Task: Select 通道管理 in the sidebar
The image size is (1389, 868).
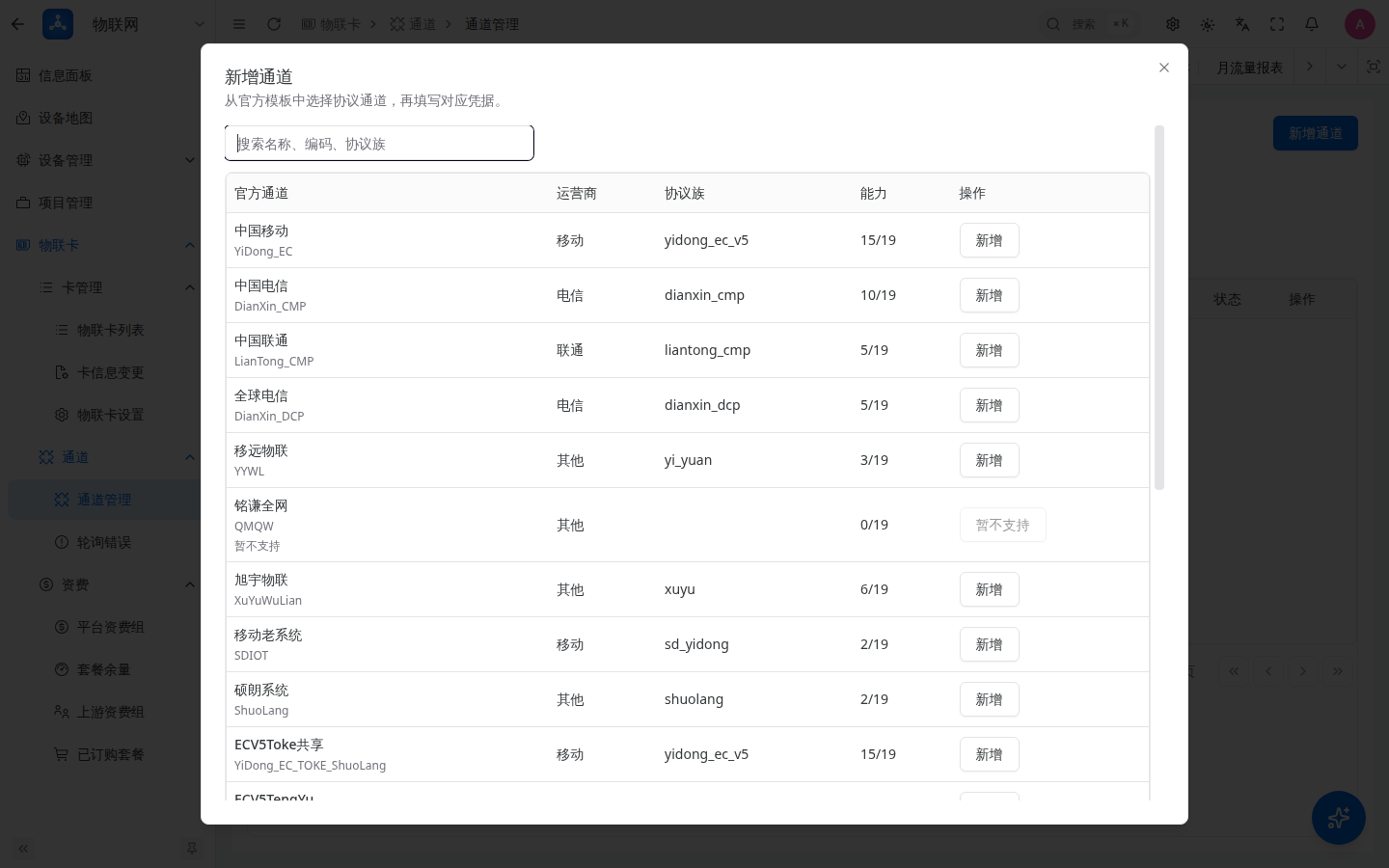Action: pyautogui.click(x=107, y=500)
